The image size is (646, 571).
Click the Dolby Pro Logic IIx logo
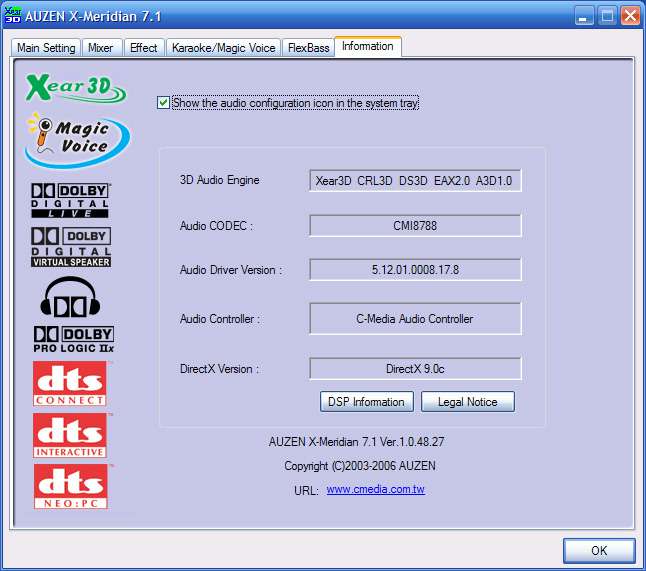tap(73, 339)
